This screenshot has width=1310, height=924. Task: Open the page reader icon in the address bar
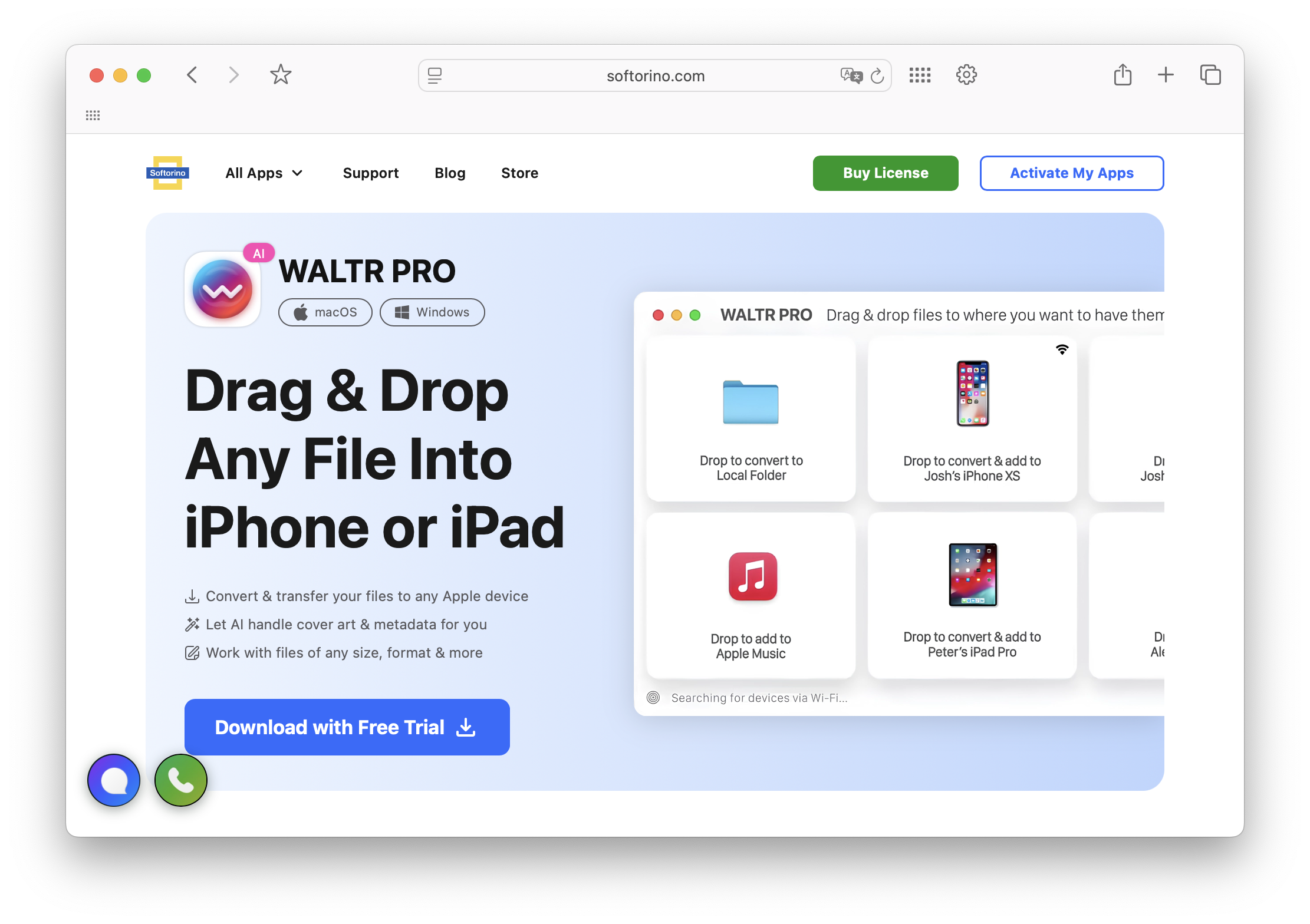click(435, 75)
